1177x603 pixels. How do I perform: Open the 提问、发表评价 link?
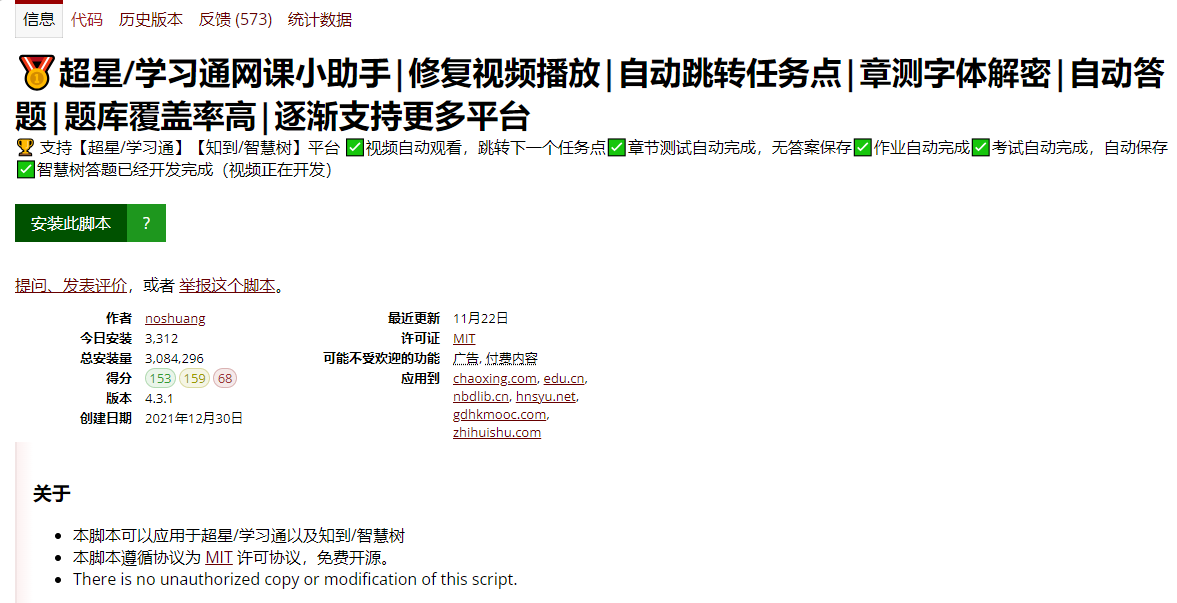click(x=66, y=284)
